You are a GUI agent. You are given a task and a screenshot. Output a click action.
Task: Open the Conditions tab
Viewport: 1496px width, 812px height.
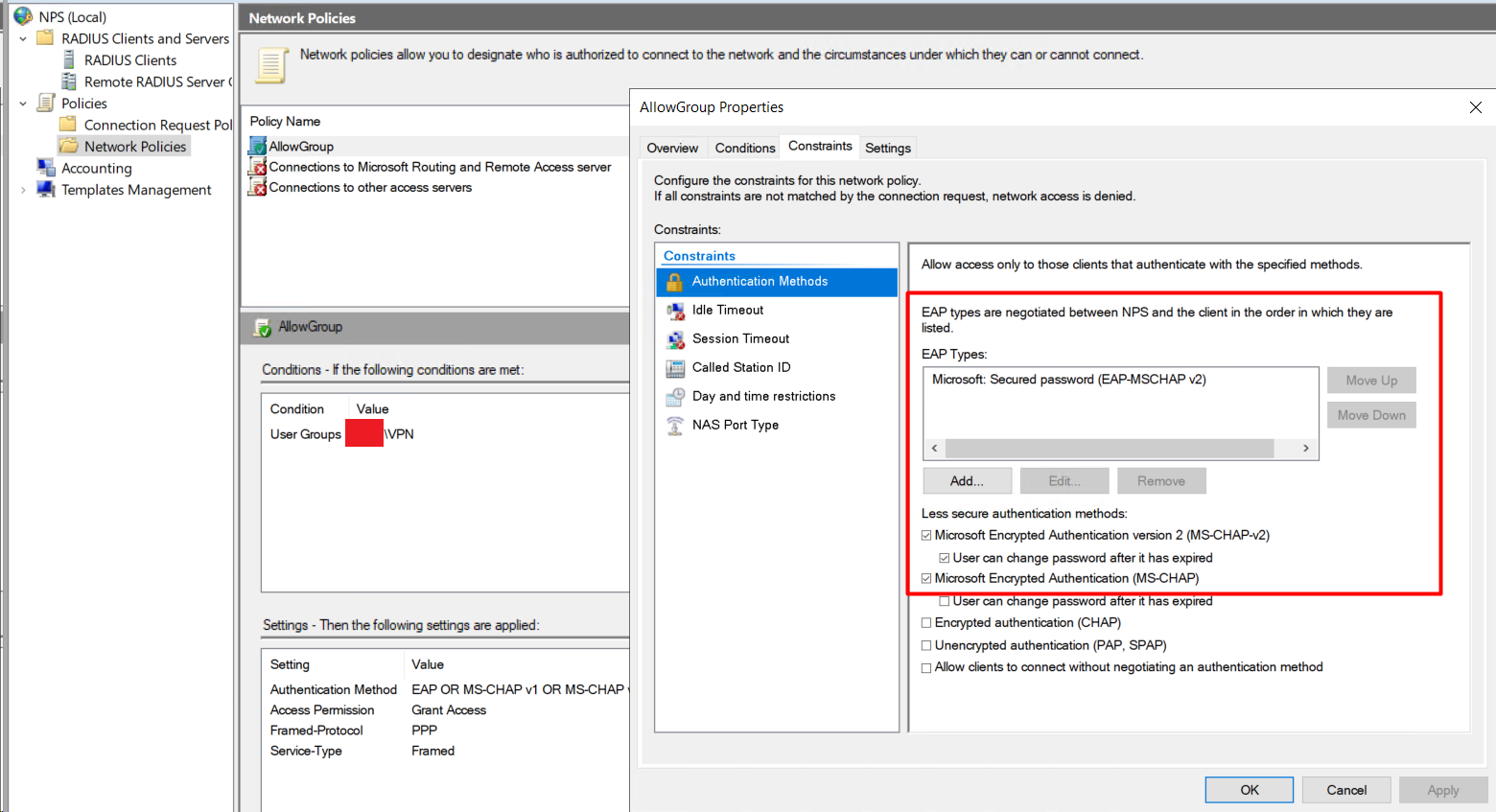pyautogui.click(x=745, y=147)
